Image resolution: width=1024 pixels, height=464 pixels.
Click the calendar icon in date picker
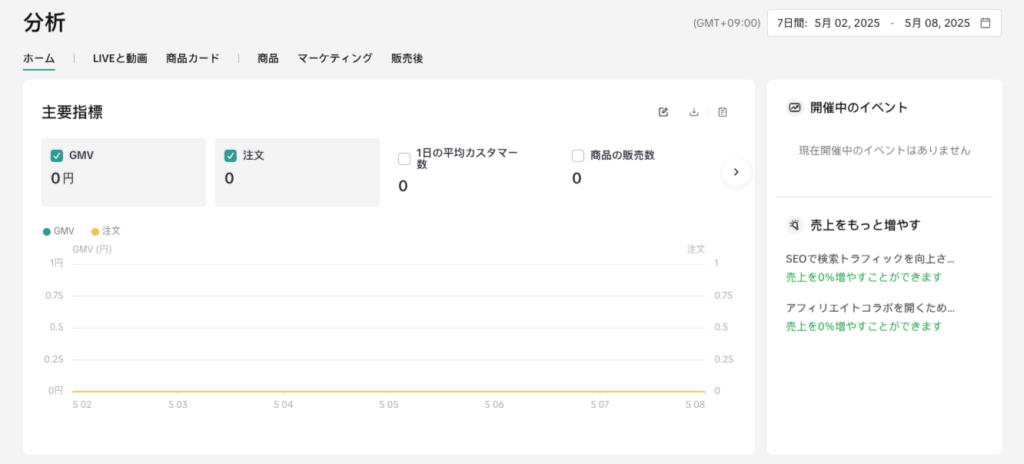tap(985, 23)
